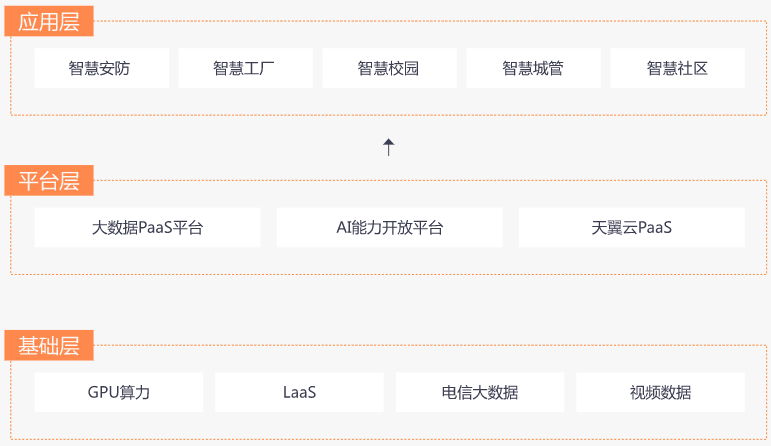Click empty area inside 基础层 dashed frame
The width and height of the screenshot is (771, 446).
388,425
